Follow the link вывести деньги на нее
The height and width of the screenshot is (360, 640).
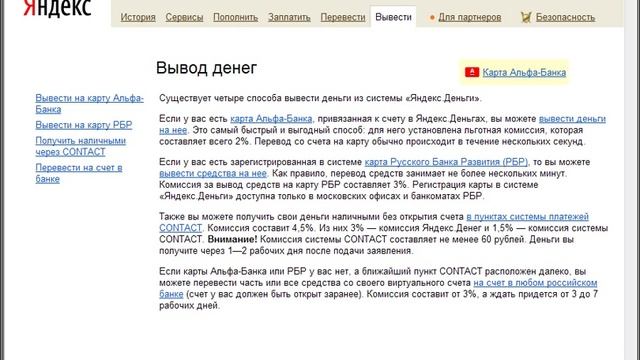pyautogui.click(x=572, y=119)
